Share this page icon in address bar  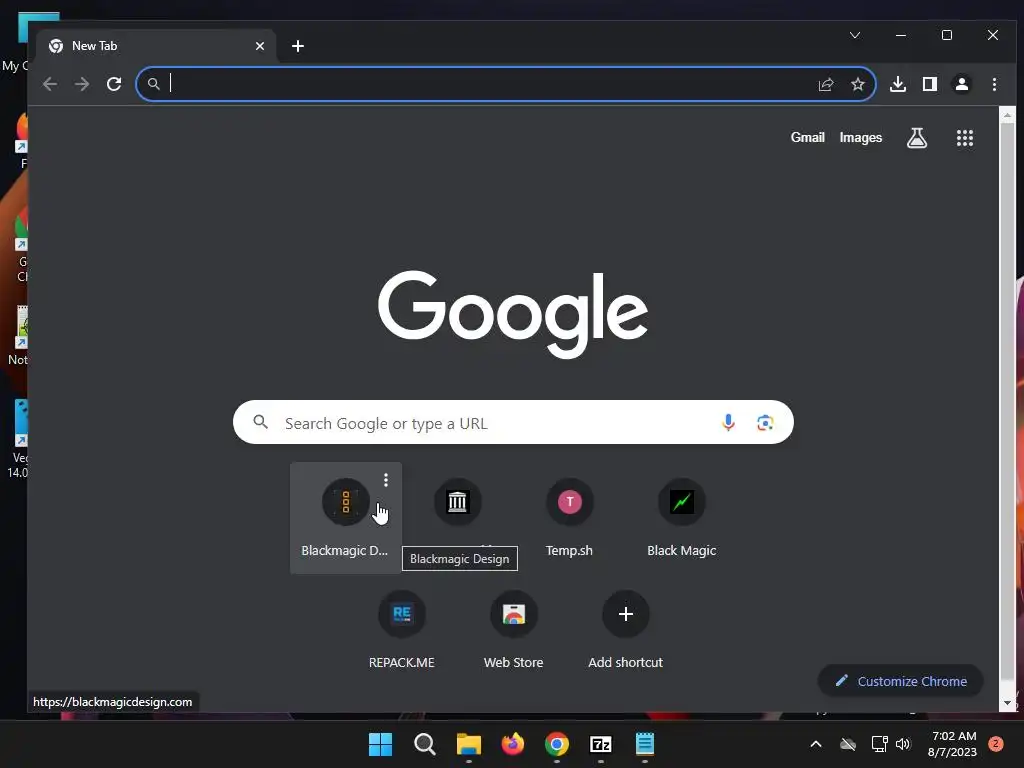pos(825,84)
